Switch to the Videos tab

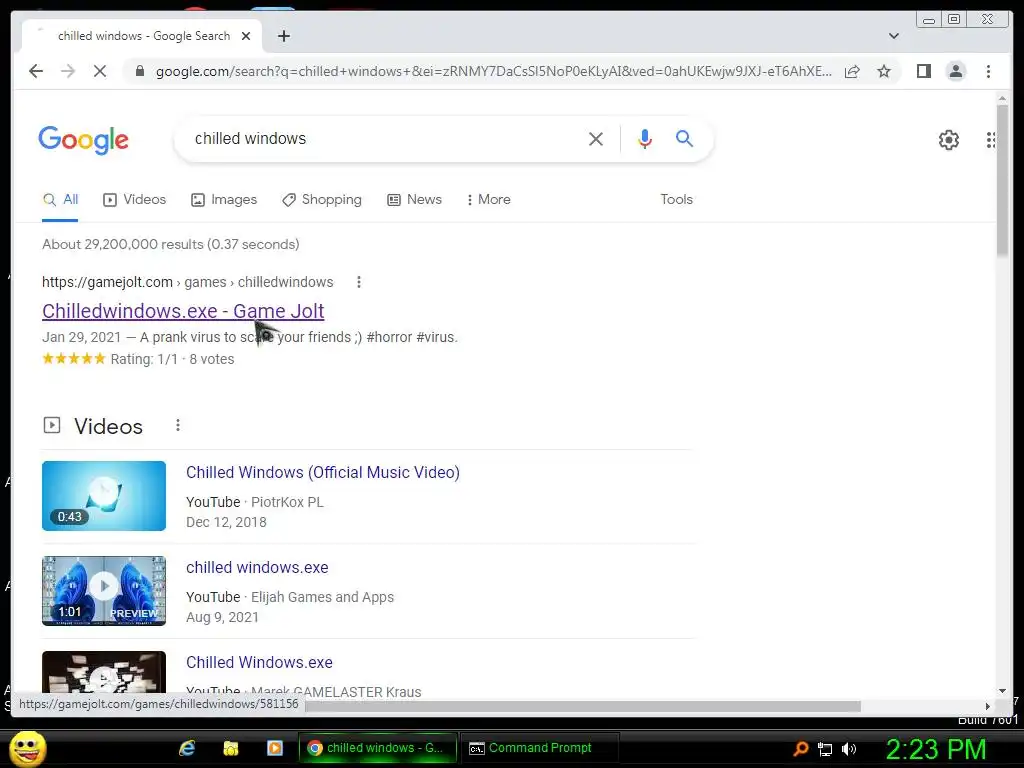[x=135, y=200]
